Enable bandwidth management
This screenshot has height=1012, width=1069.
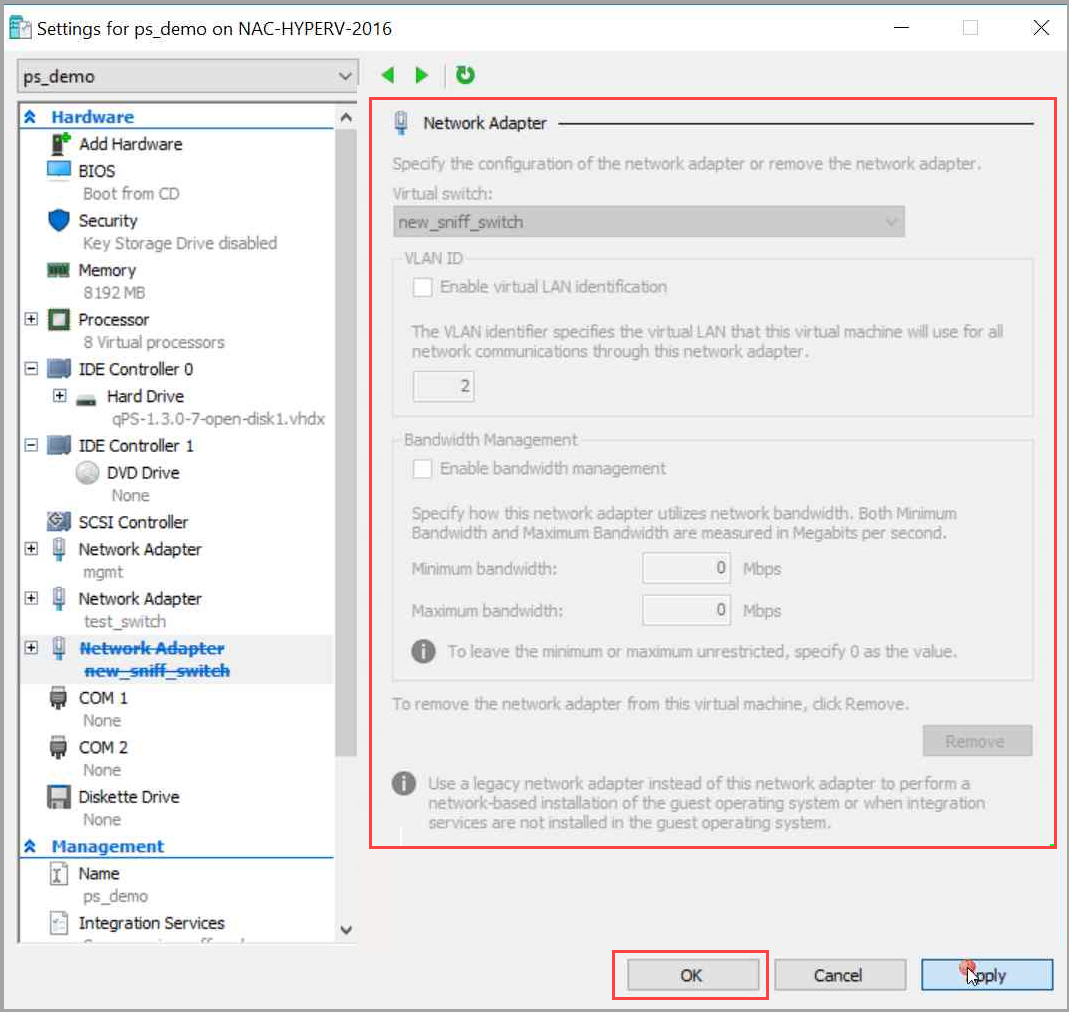point(421,468)
